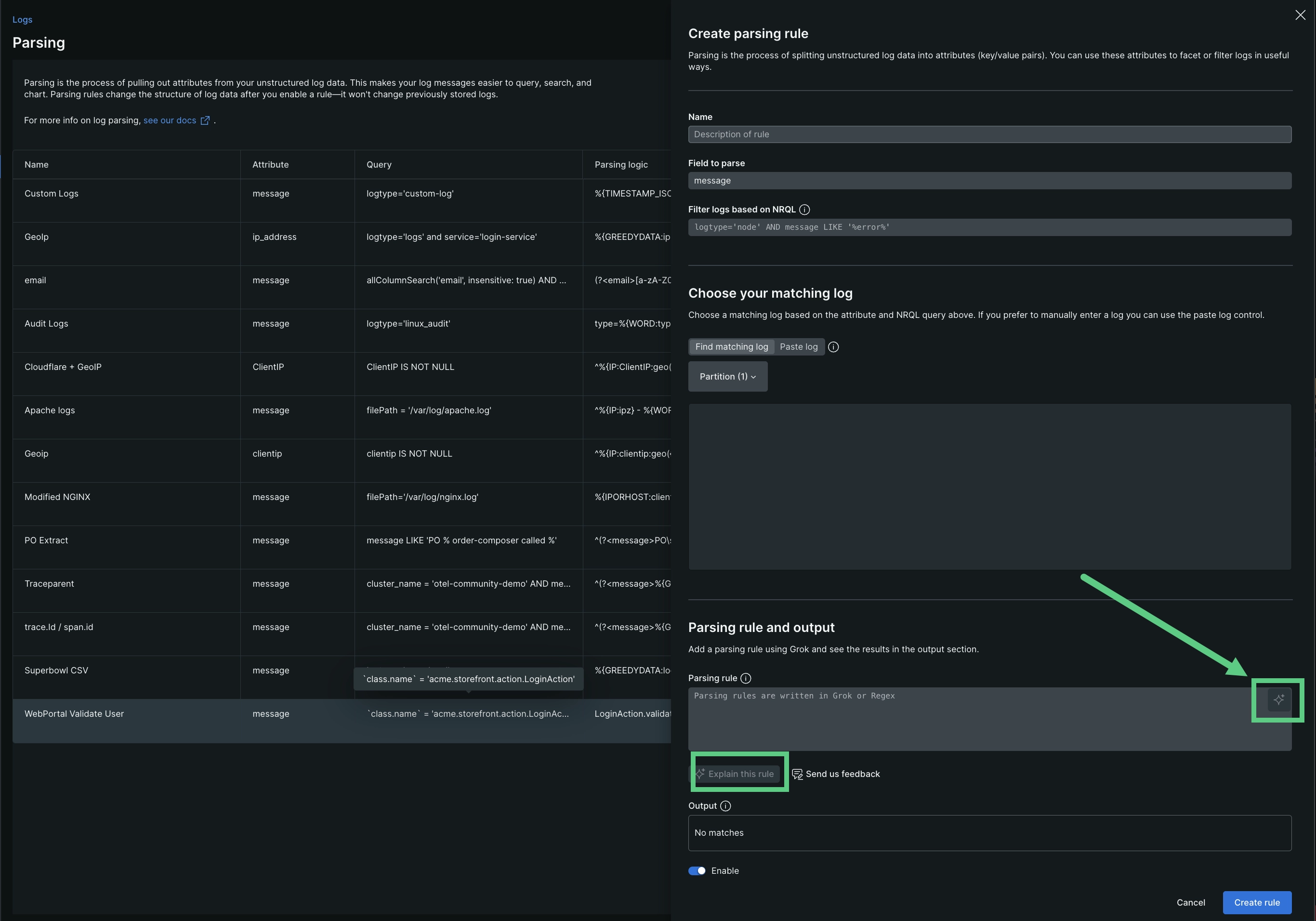Screen dimensions: 1316x921
Task: Disable the rule using the Enable toggle
Action: pos(696,870)
